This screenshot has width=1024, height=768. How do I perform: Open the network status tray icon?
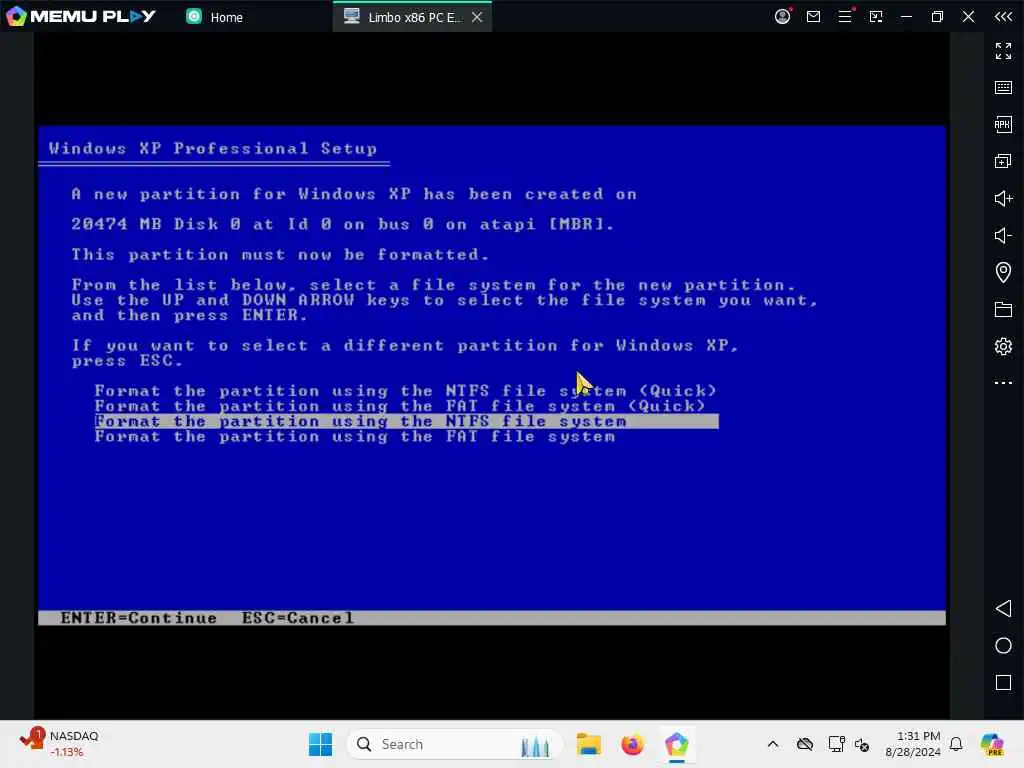click(836, 744)
